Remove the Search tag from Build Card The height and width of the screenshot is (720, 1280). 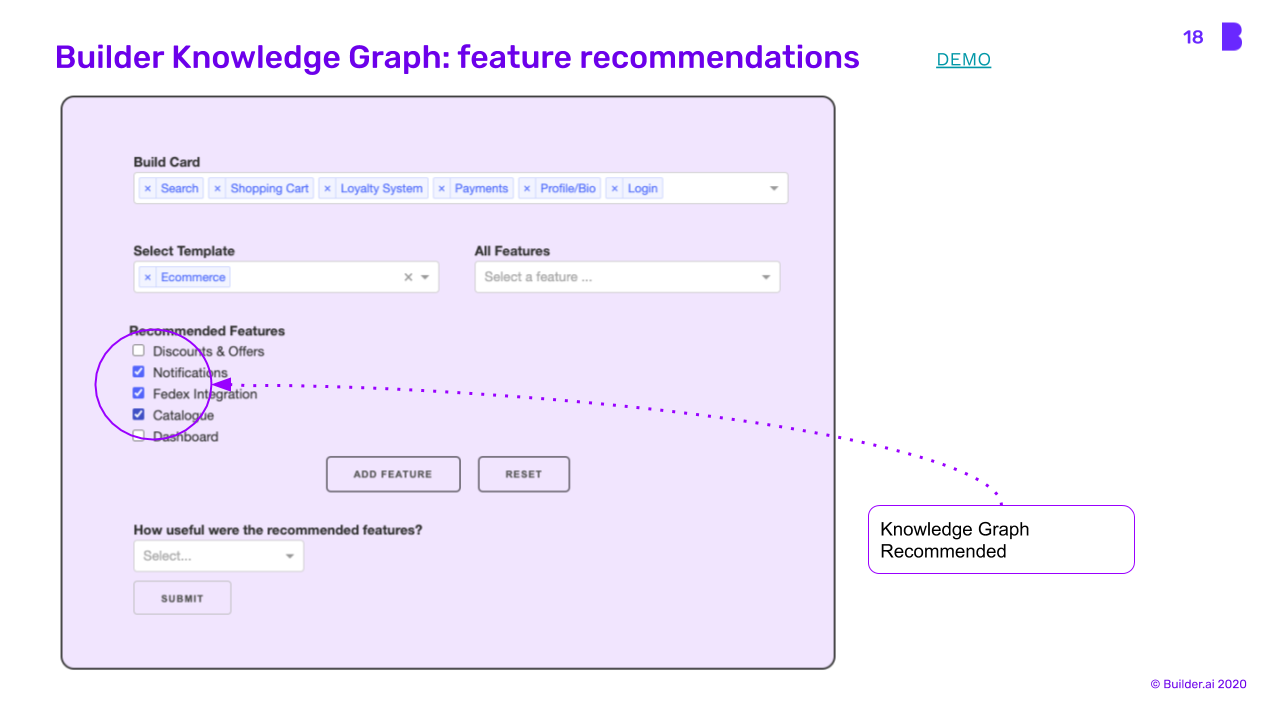[148, 188]
